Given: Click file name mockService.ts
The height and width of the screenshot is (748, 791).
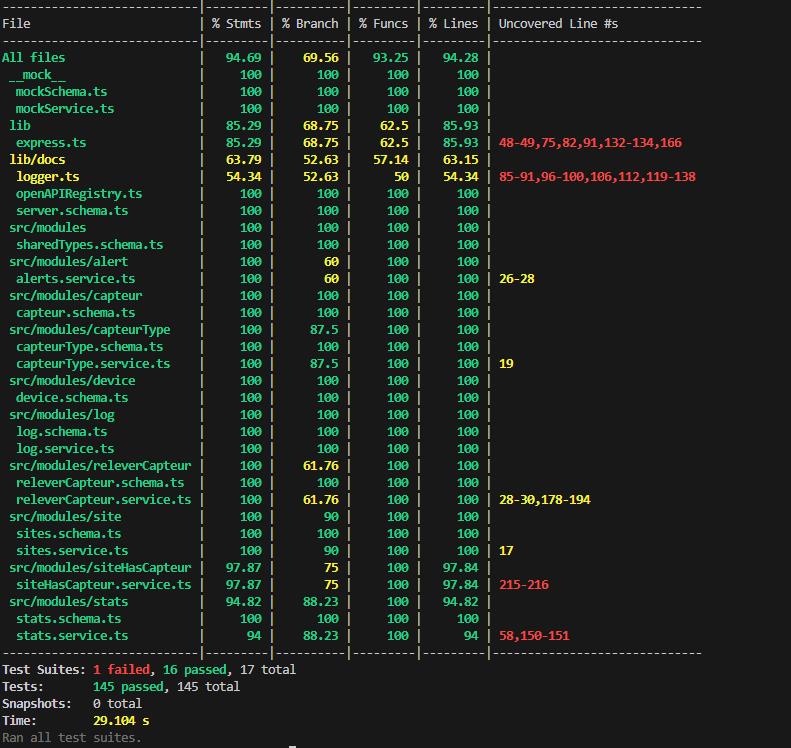Looking at the screenshot, I should [x=65, y=109].
